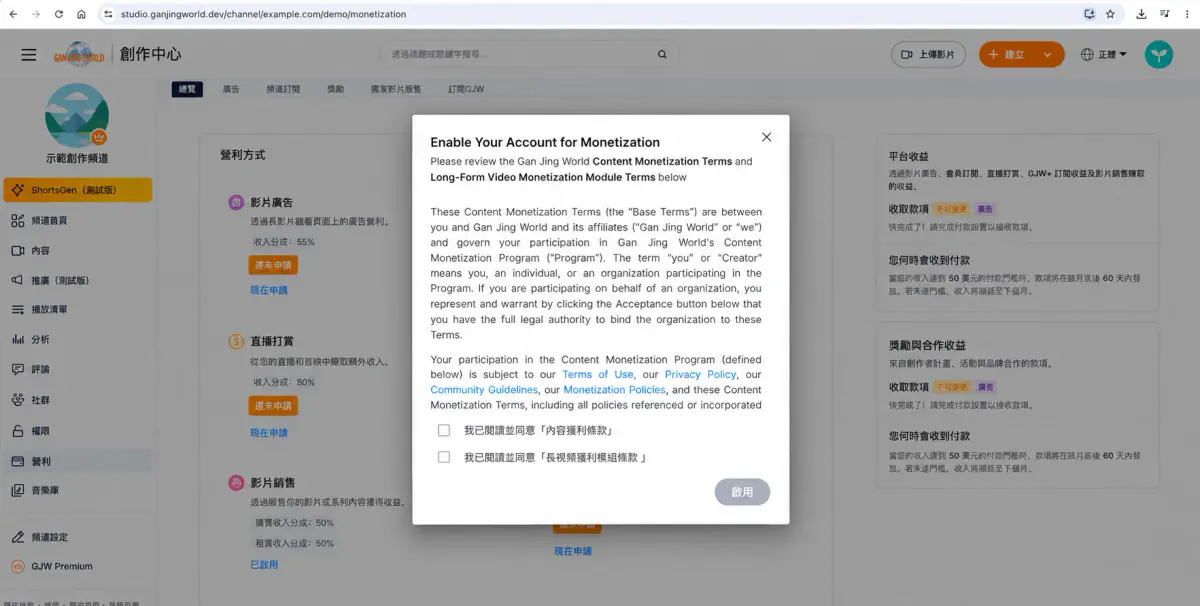Check 我已閱讀並同意「長視頻獲利模組條款」
The height and width of the screenshot is (606, 1200).
point(444,458)
